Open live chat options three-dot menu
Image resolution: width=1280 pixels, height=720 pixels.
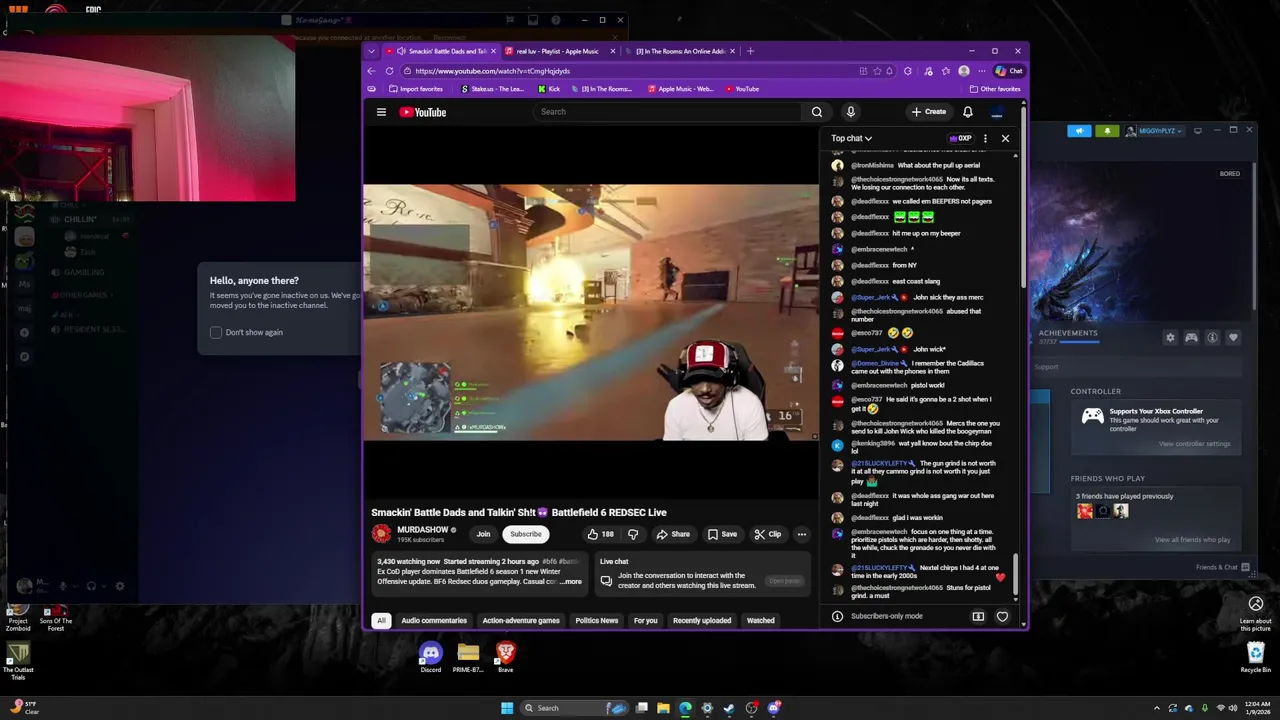pyautogui.click(x=985, y=138)
